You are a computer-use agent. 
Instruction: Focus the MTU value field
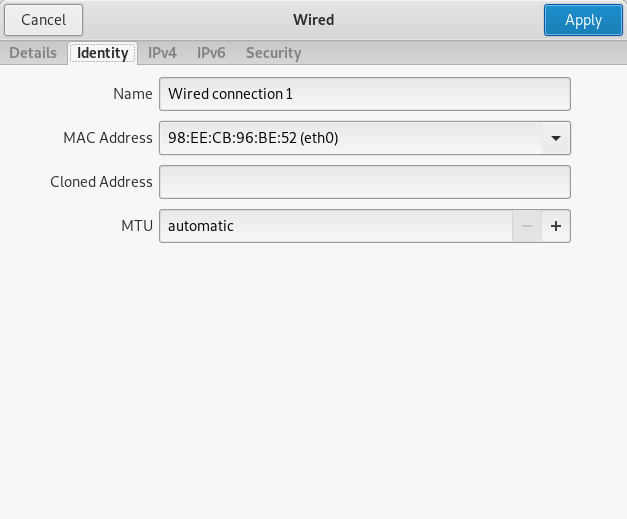pyautogui.click(x=335, y=226)
